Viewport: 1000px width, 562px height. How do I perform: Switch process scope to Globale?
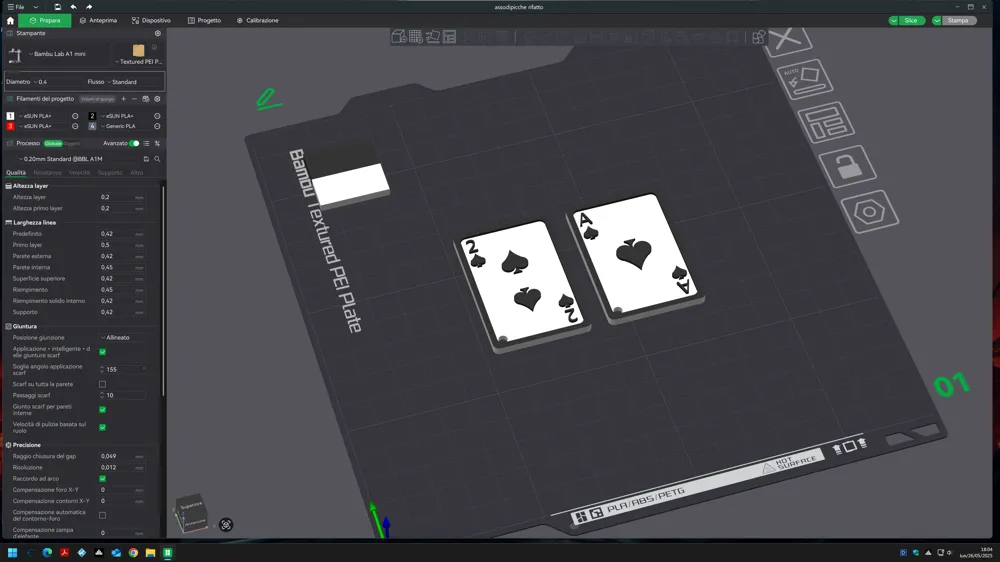[53, 144]
